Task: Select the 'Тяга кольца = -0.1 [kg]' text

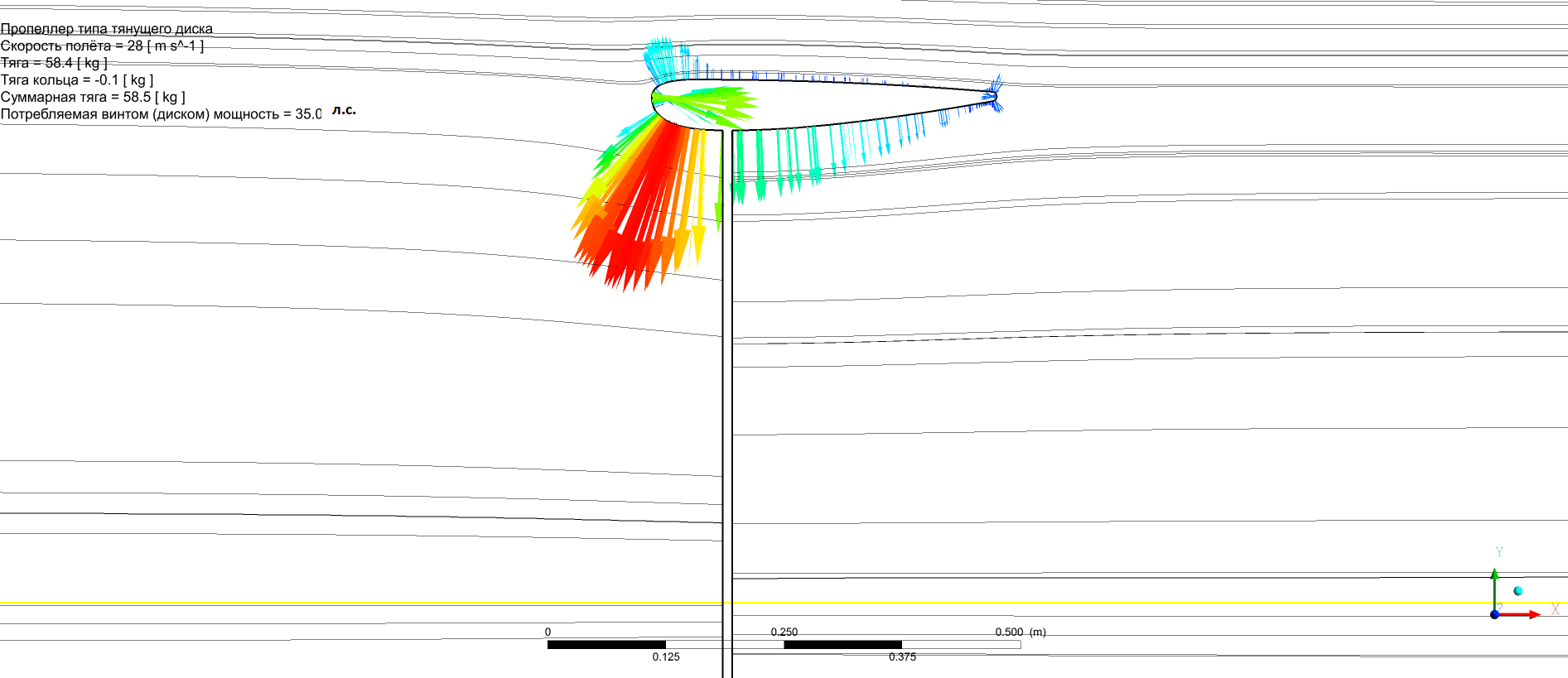Action: [x=77, y=80]
